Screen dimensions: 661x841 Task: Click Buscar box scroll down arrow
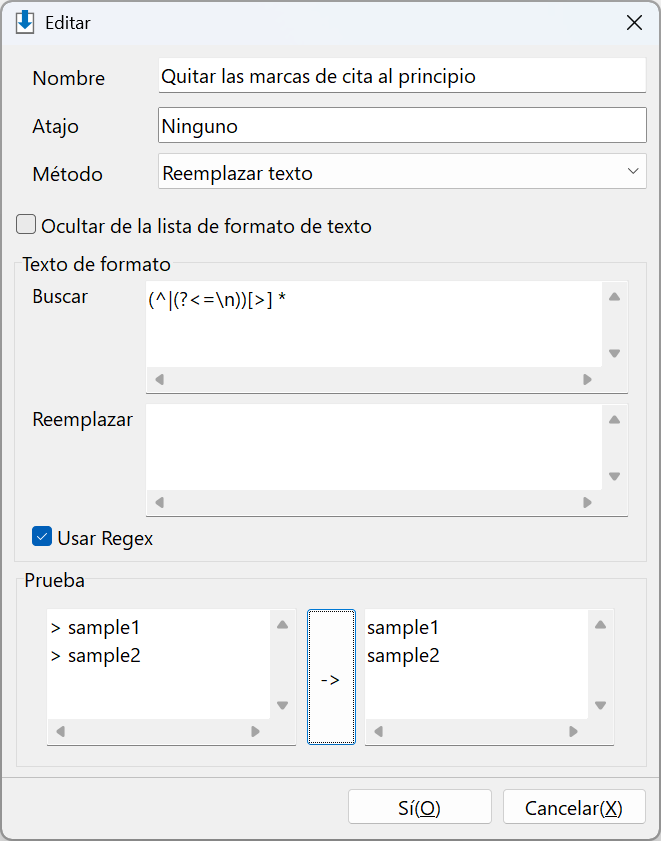click(x=614, y=353)
